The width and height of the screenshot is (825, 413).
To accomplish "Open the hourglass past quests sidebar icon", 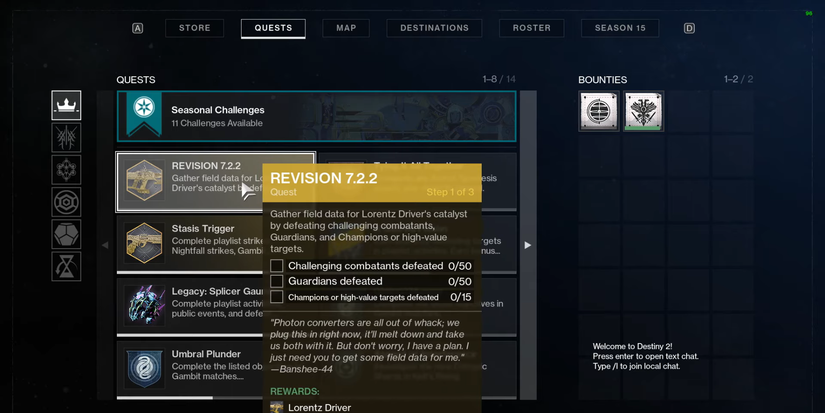I will coord(66,266).
